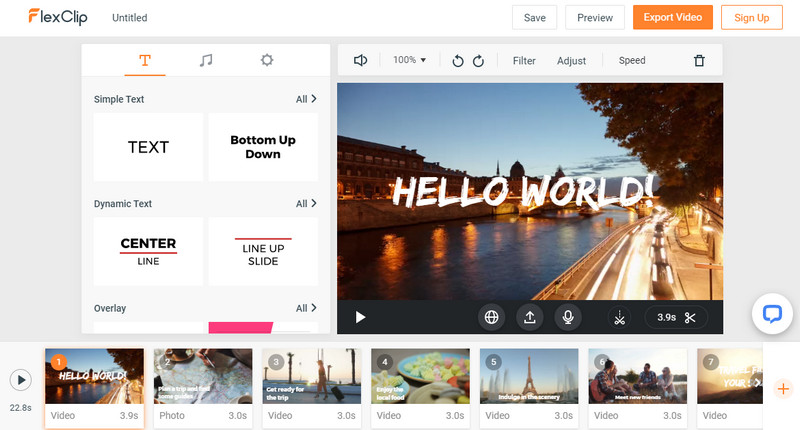The image size is (800, 430).
Task: Rotate clip clockwise
Action: point(478,61)
